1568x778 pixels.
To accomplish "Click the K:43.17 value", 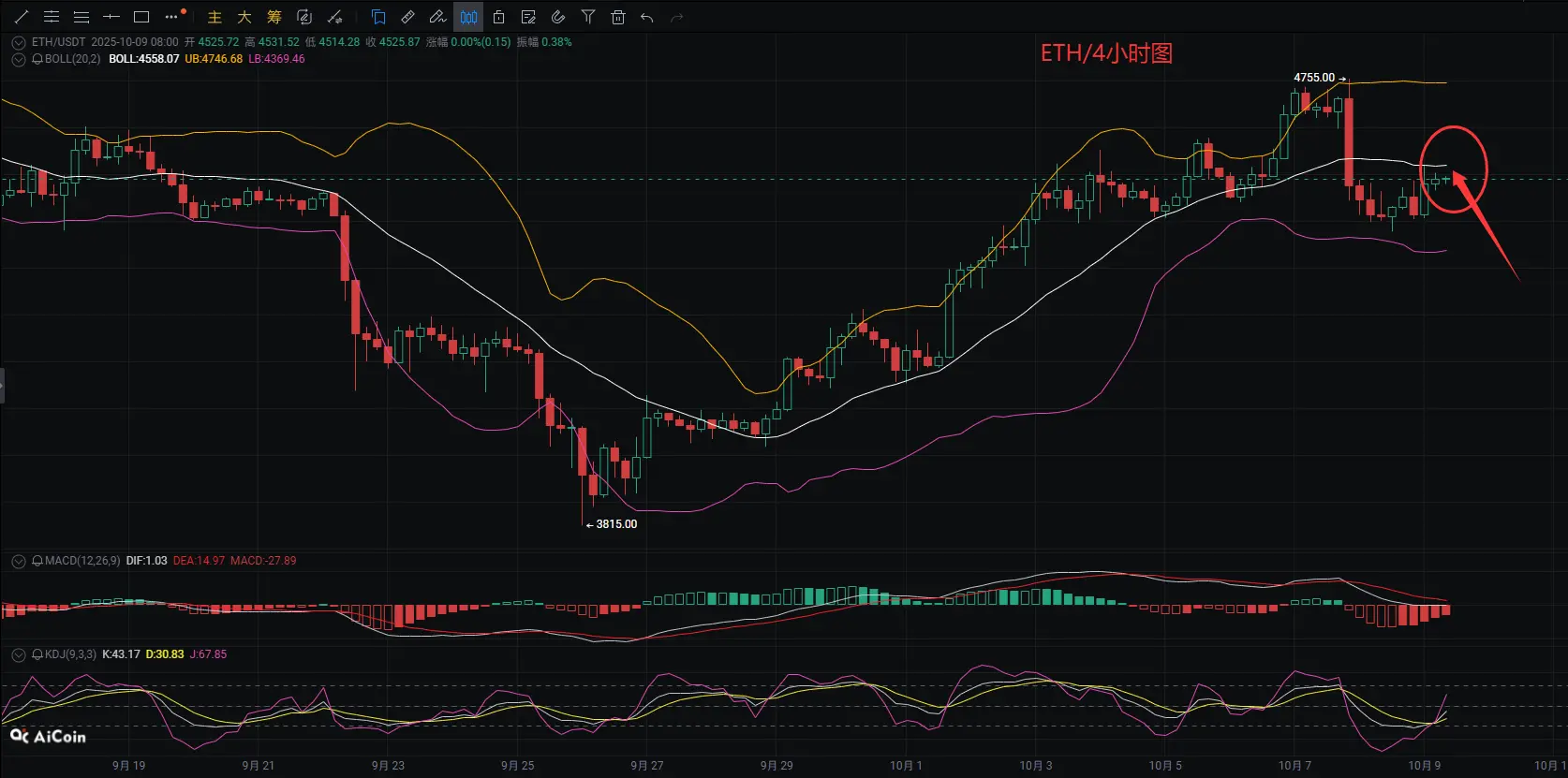I will [121, 654].
